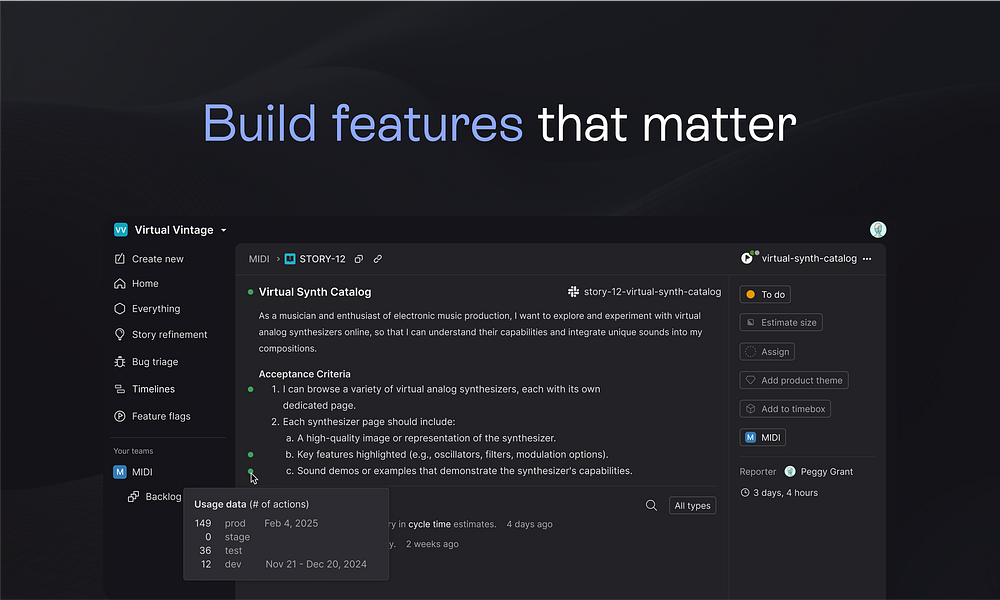Change the To do status
The height and width of the screenshot is (600, 1000).
pos(765,295)
